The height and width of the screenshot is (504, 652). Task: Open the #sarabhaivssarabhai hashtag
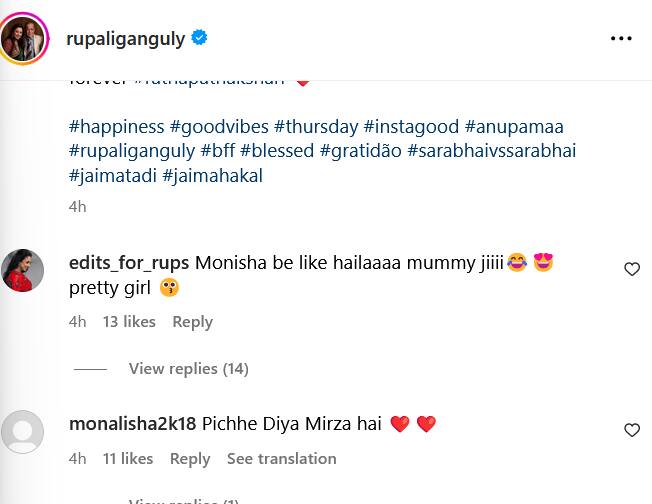[x=491, y=151]
